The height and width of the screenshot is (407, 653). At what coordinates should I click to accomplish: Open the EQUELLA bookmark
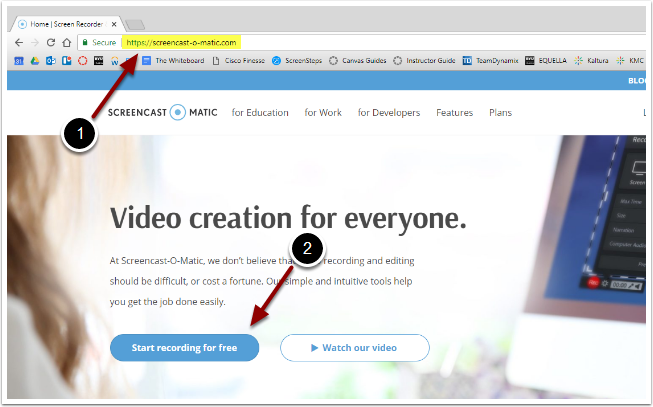pos(546,61)
